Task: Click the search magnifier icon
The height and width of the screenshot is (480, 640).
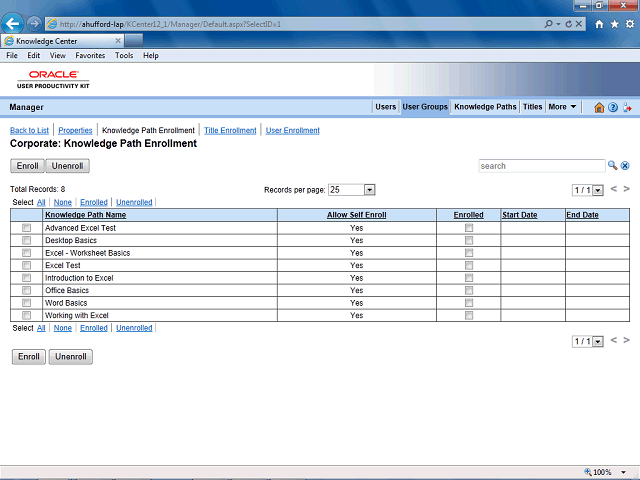Action: point(612,165)
